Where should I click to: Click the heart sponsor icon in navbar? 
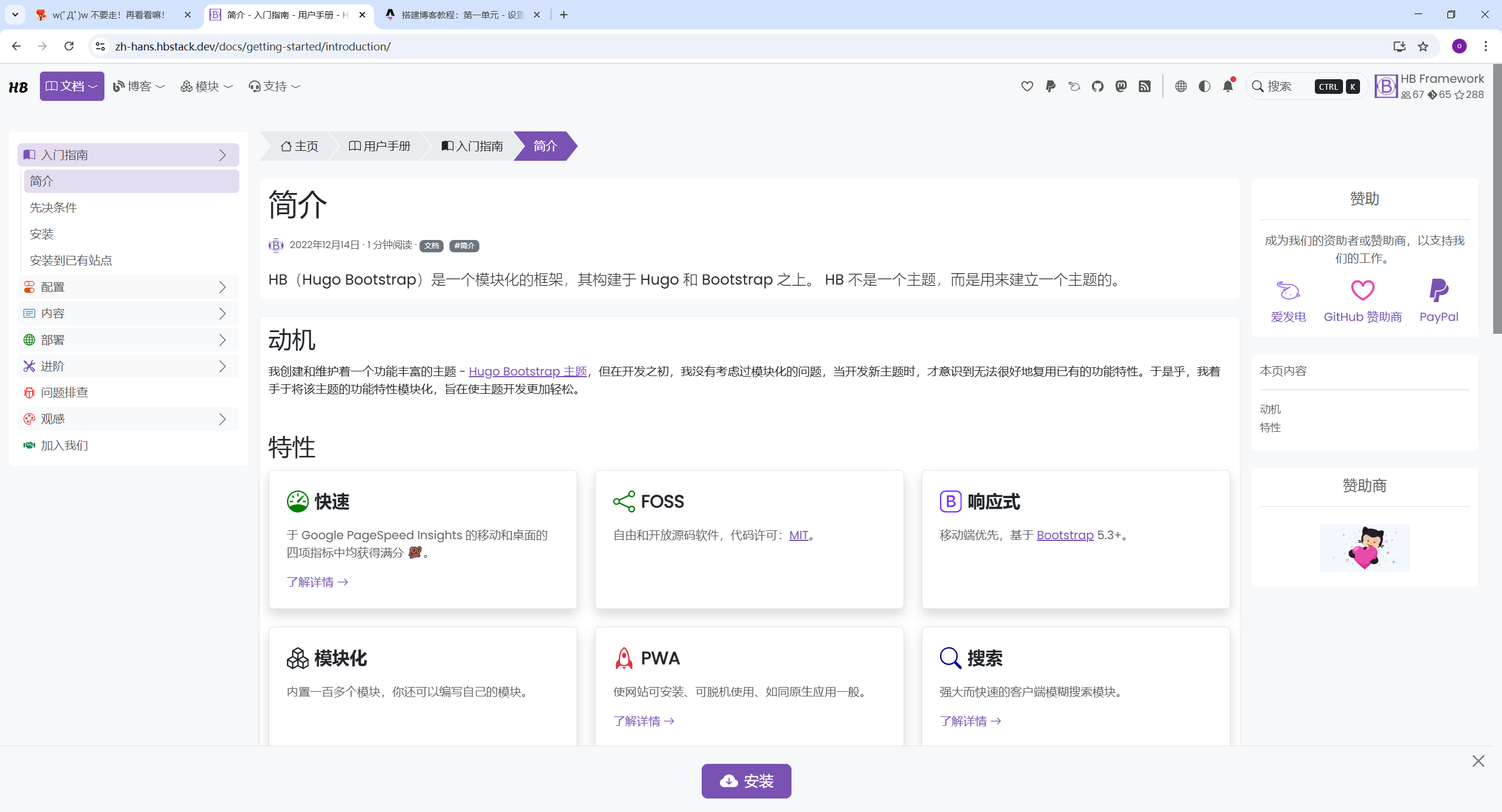coord(1027,86)
